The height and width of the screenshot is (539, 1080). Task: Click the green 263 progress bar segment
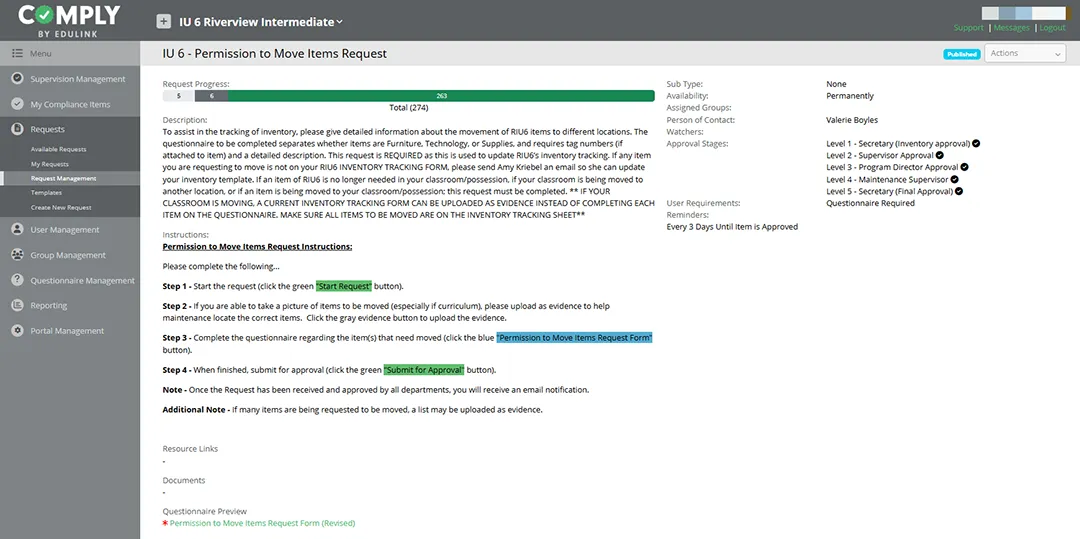(x=441, y=96)
